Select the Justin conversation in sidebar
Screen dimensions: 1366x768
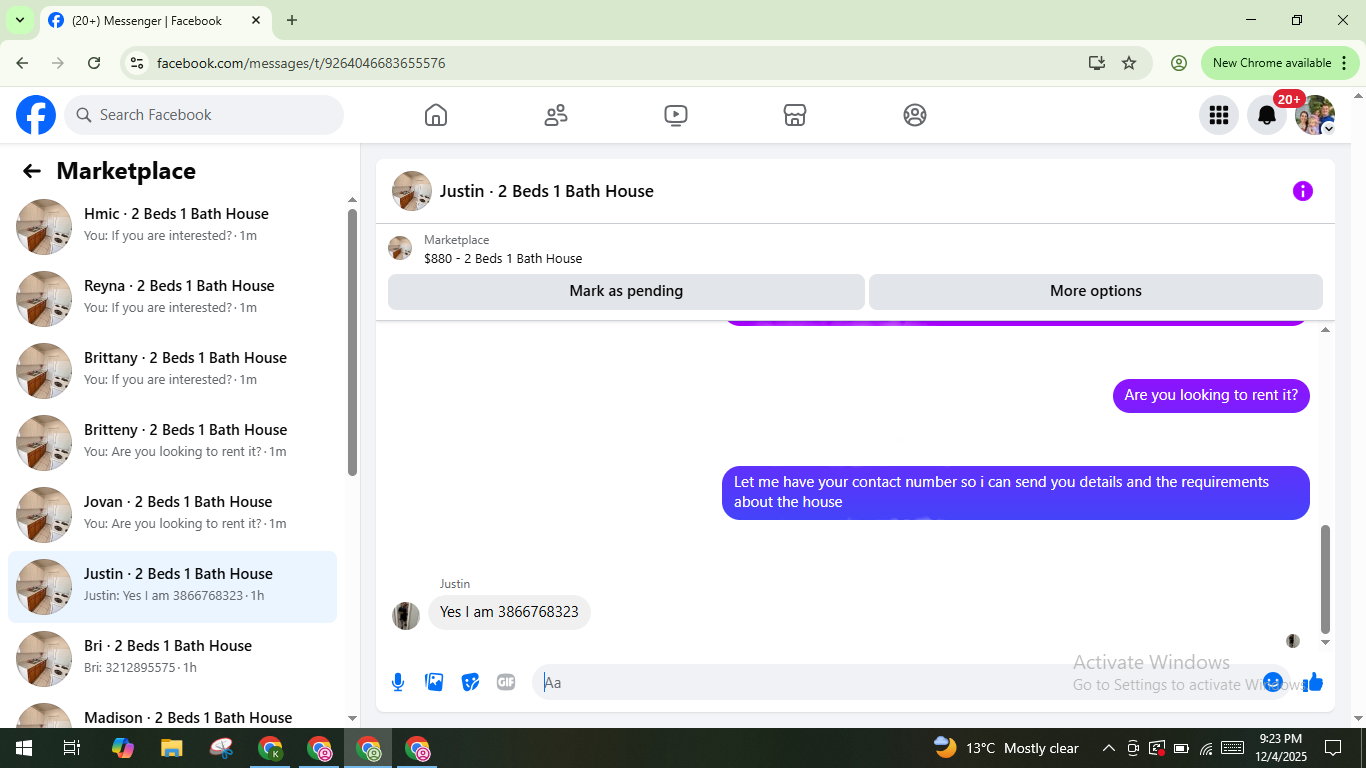pos(172,587)
